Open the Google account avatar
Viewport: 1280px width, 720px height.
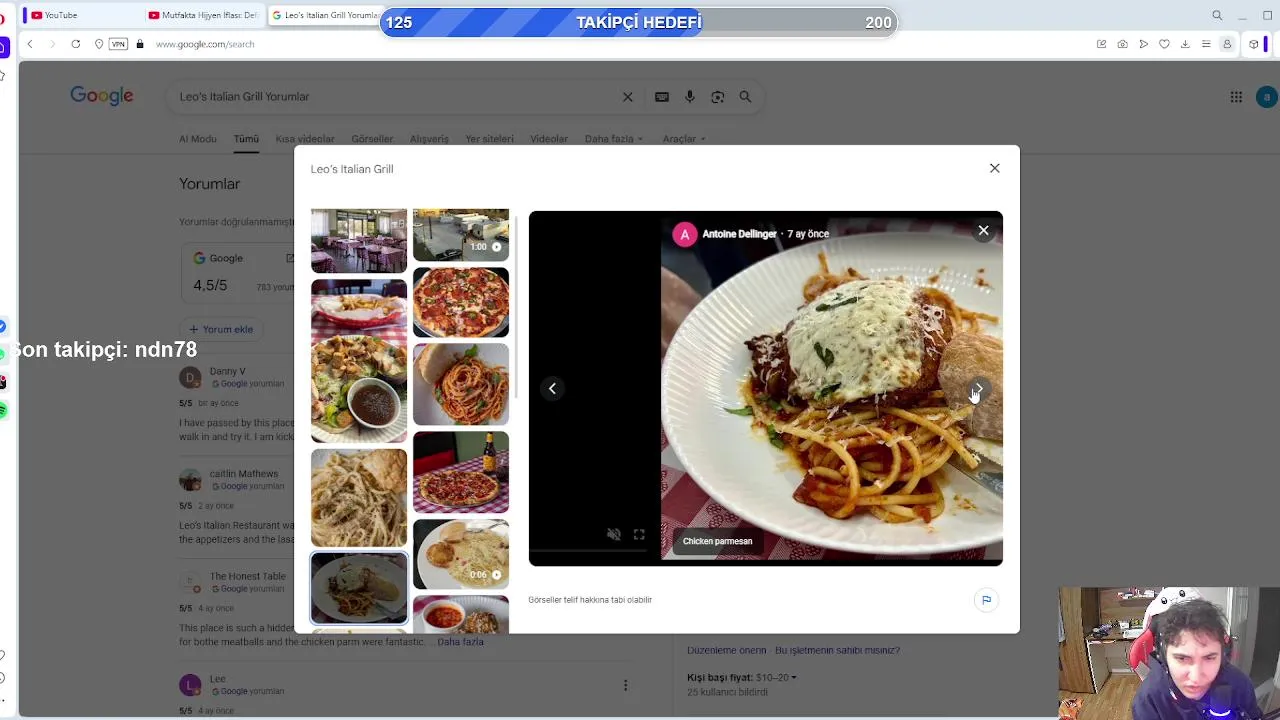1266,97
